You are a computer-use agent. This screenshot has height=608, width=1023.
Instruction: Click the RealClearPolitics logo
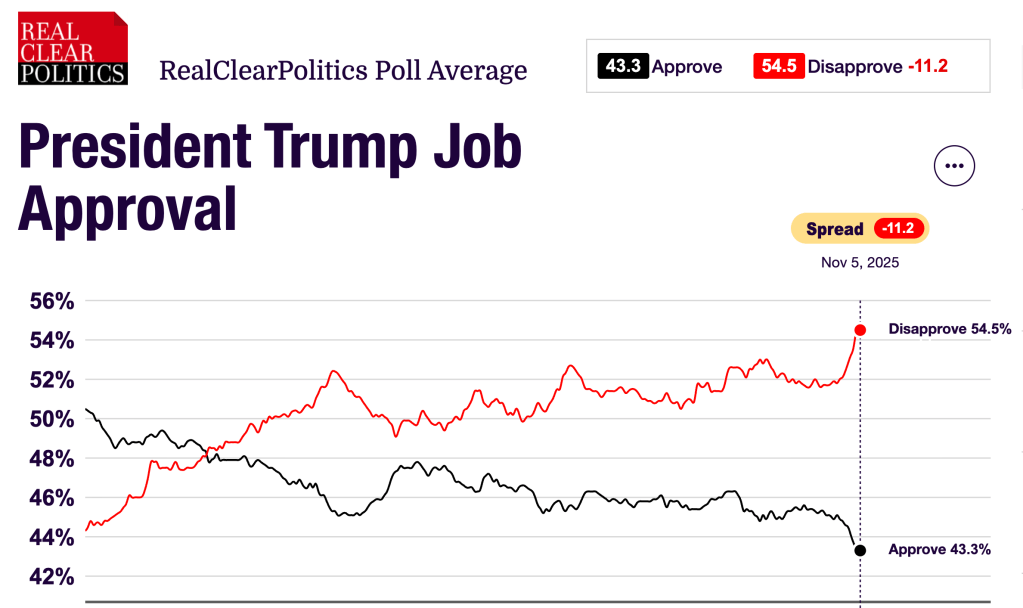click(73, 48)
